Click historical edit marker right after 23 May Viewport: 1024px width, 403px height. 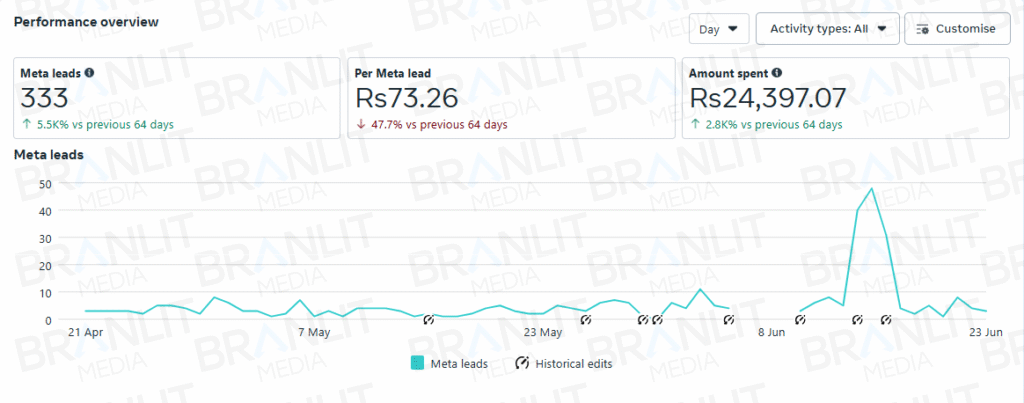click(586, 320)
